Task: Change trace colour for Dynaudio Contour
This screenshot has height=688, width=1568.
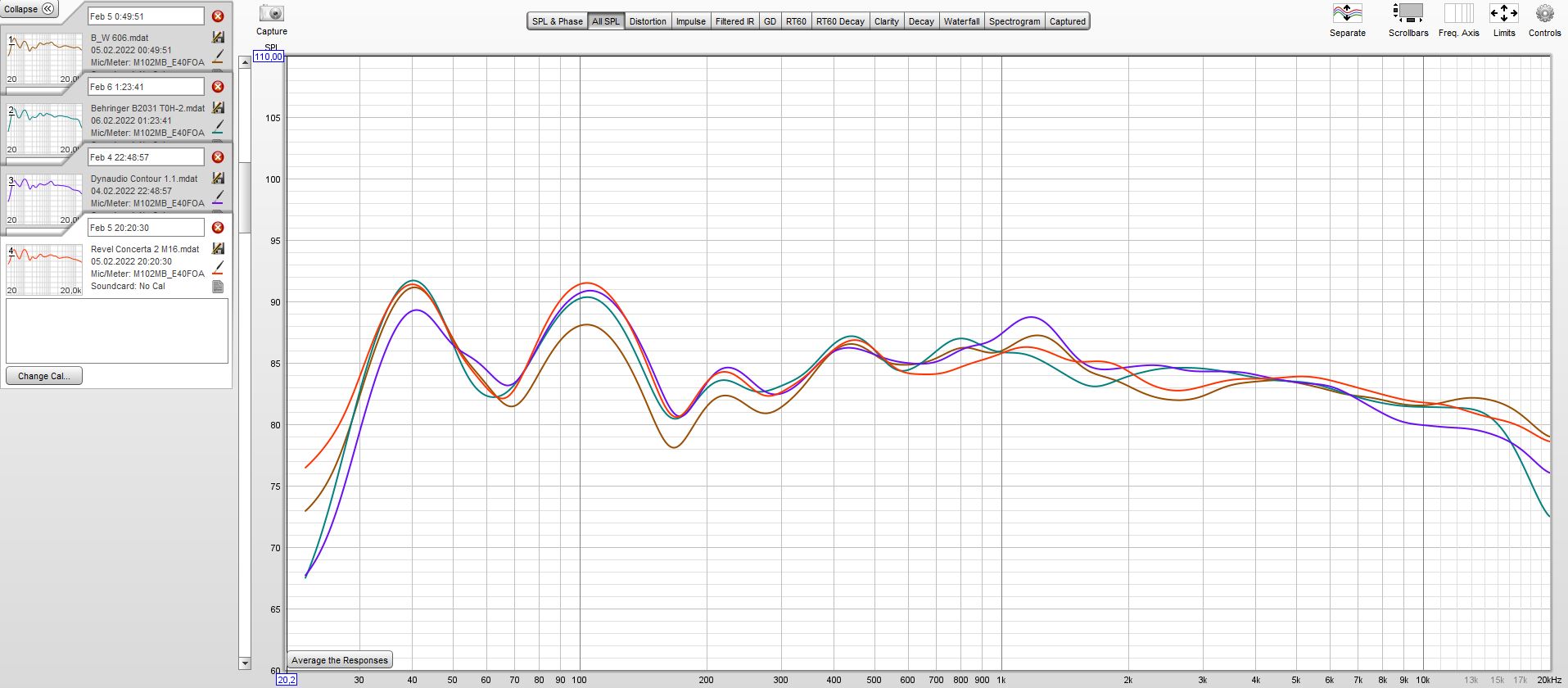Action: 218,198
